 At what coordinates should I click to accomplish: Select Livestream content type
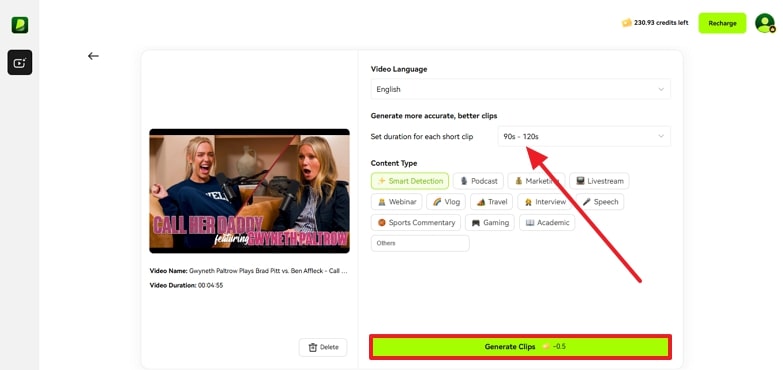[x=599, y=181]
